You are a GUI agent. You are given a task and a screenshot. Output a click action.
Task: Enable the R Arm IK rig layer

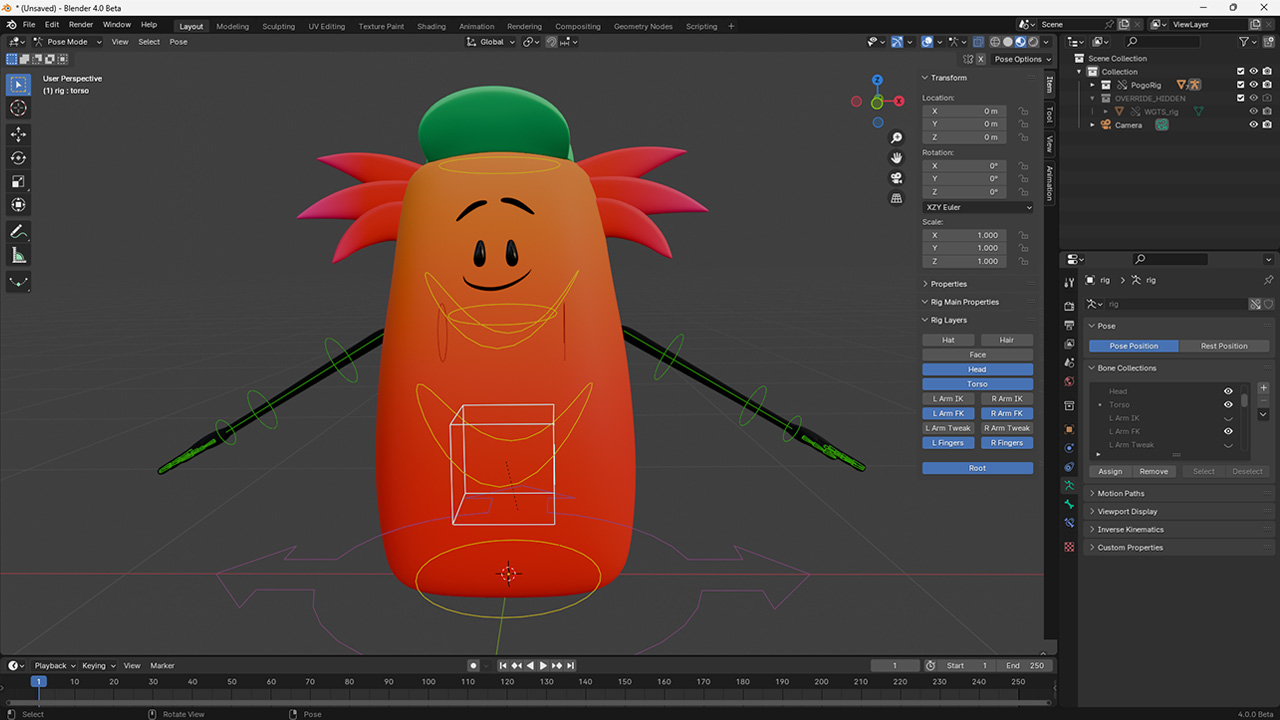(1007, 398)
